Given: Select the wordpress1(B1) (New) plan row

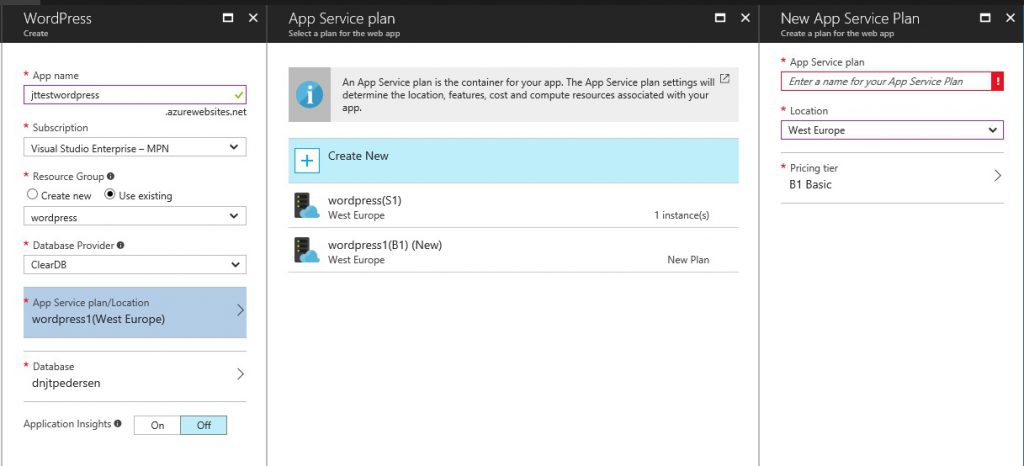Looking at the screenshot, I should coord(513,251).
